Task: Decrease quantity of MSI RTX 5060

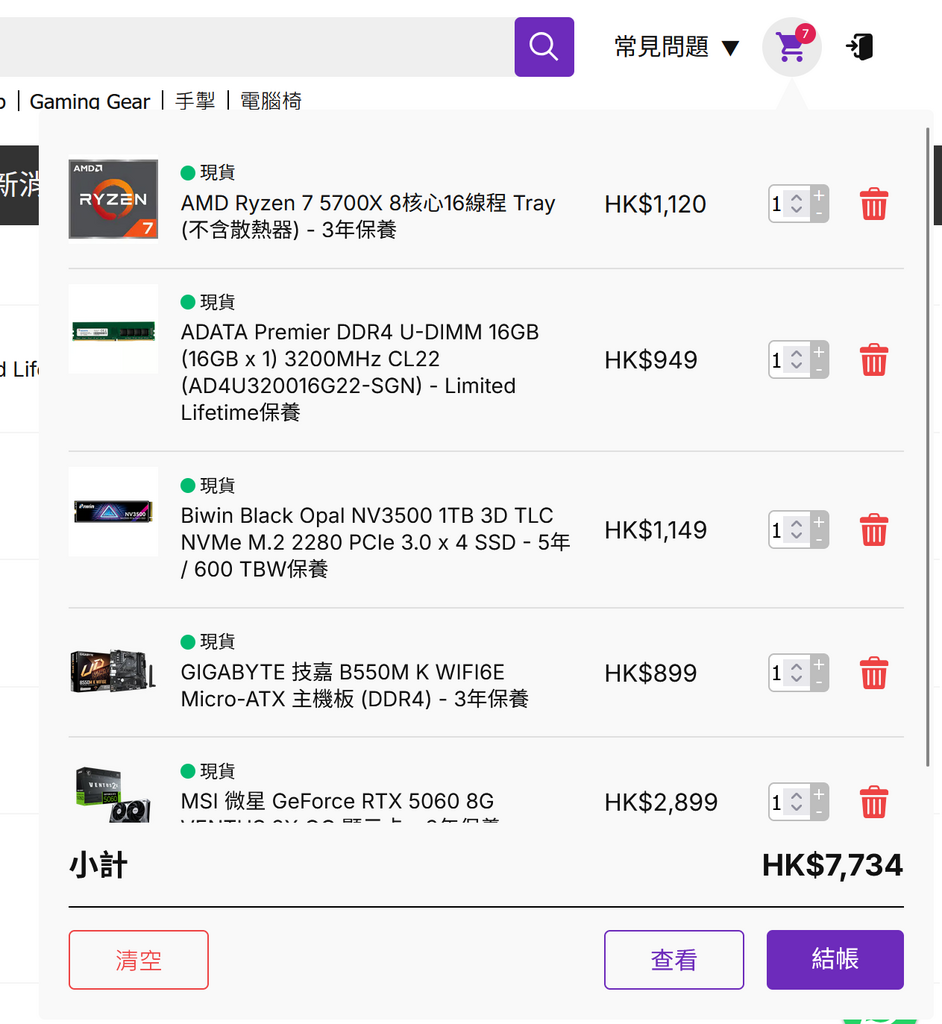Action: (x=819, y=812)
